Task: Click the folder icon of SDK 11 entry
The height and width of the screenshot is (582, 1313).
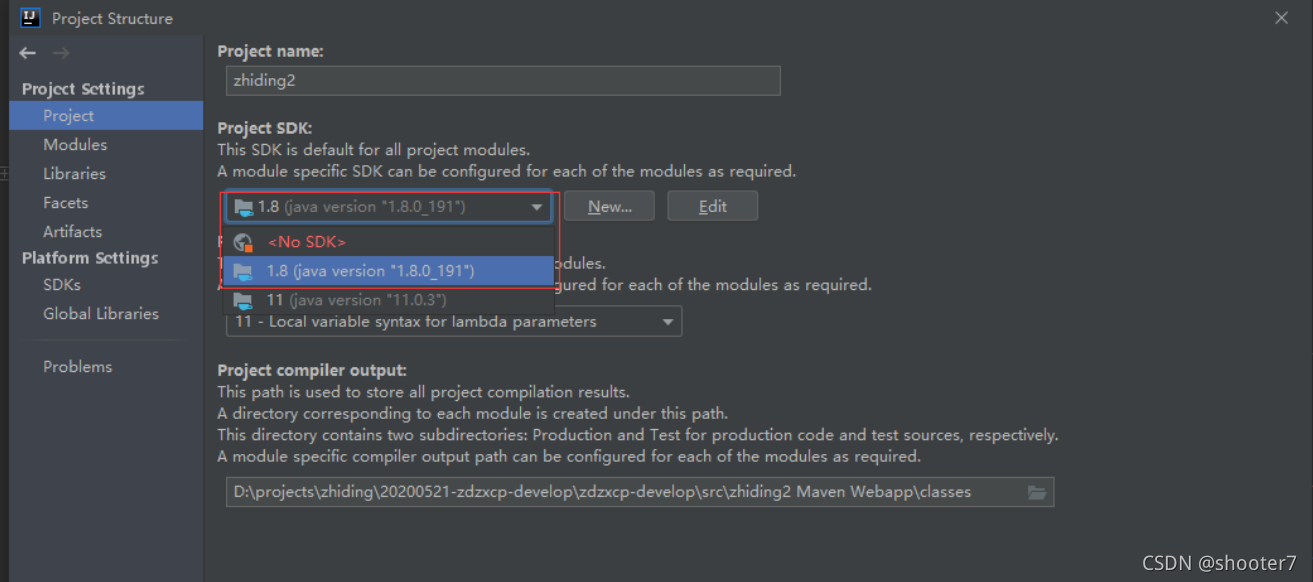Action: [x=243, y=300]
